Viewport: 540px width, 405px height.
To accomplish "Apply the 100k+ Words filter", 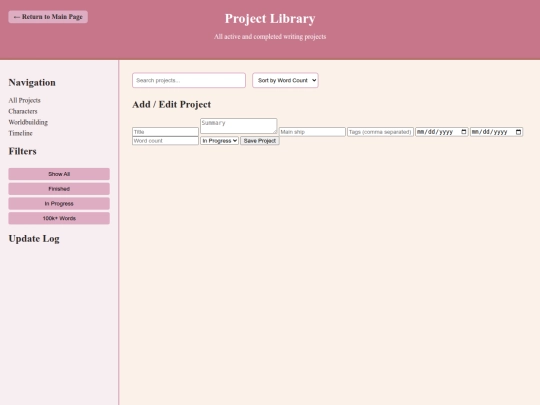I will tap(59, 218).
